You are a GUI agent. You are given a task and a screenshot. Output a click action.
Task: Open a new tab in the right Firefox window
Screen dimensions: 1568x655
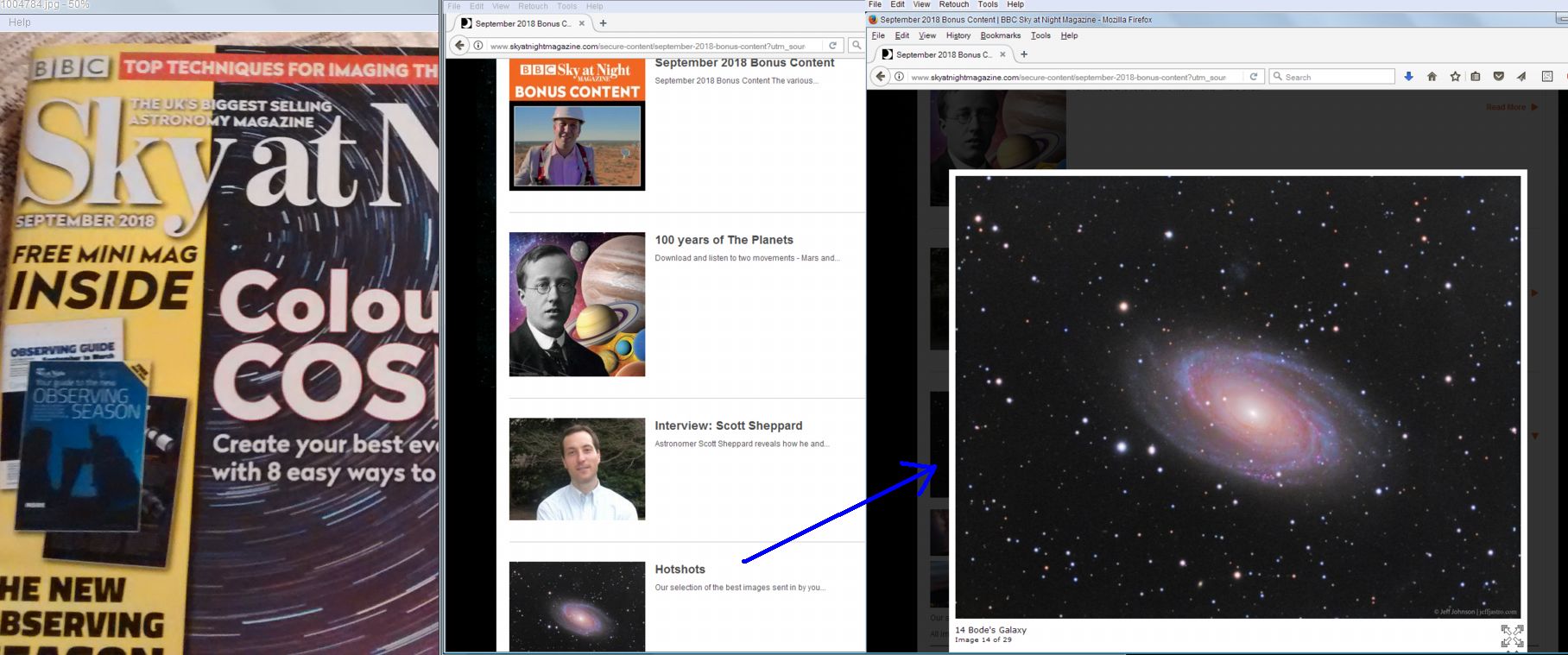point(1024,54)
